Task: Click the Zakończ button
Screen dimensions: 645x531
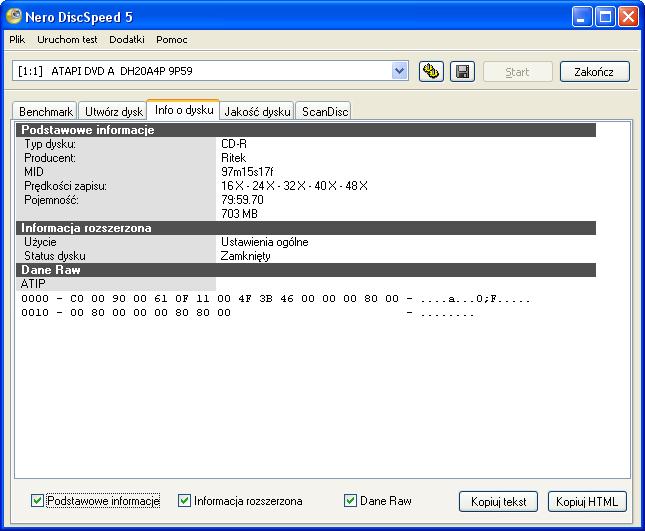Action: (x=594, y=72)
